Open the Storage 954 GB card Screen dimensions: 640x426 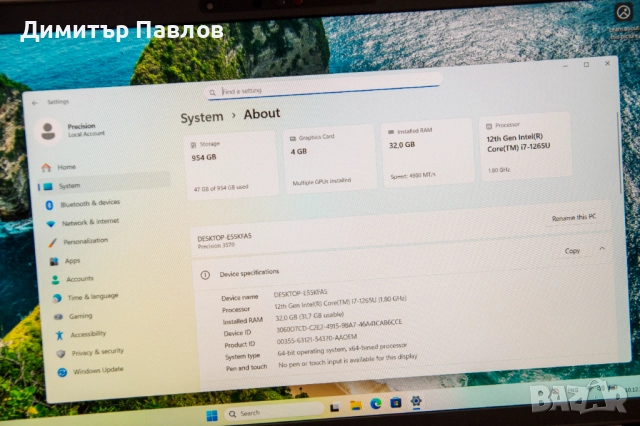[x=231, y=165]
